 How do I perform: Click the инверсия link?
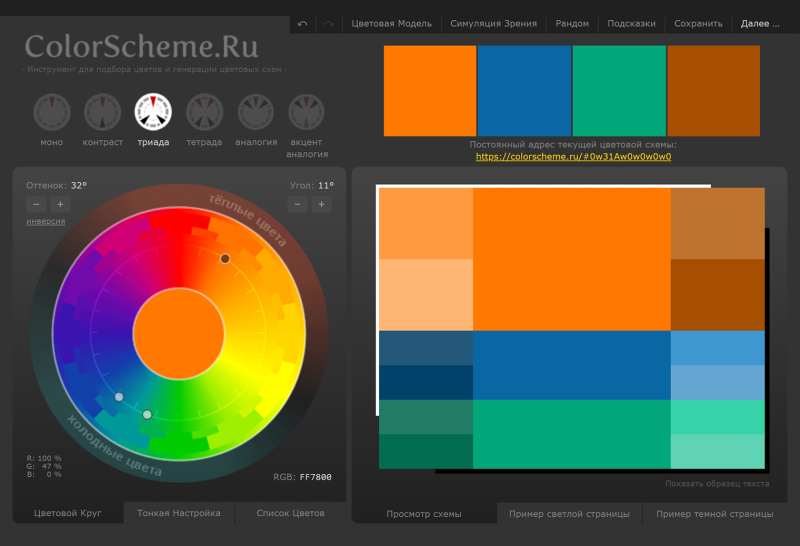(45, 221)
